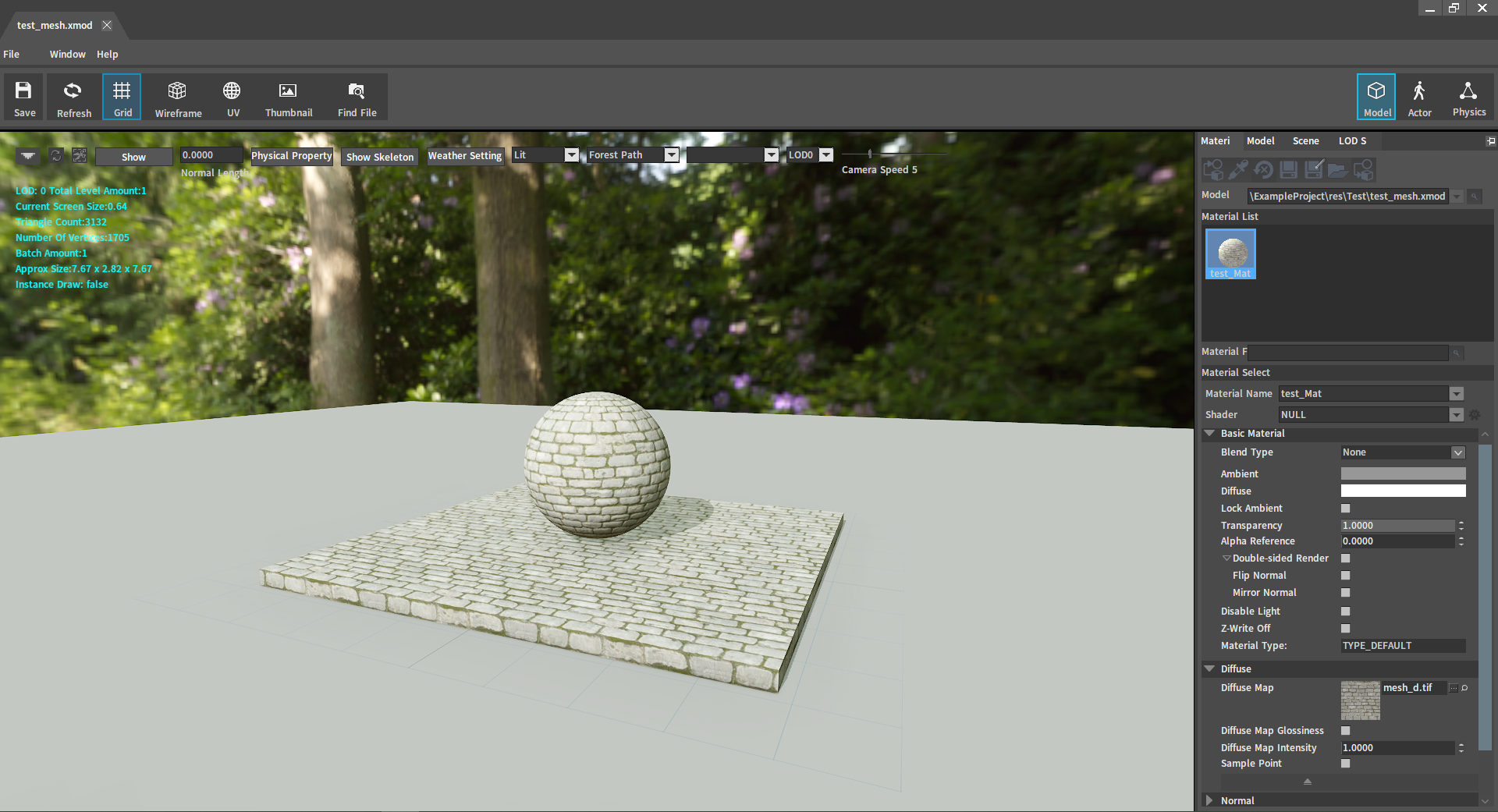Enable the Disable Light checkbox
The width and height of the screenshot is (1498, 812).
[x=1345, y=612]
